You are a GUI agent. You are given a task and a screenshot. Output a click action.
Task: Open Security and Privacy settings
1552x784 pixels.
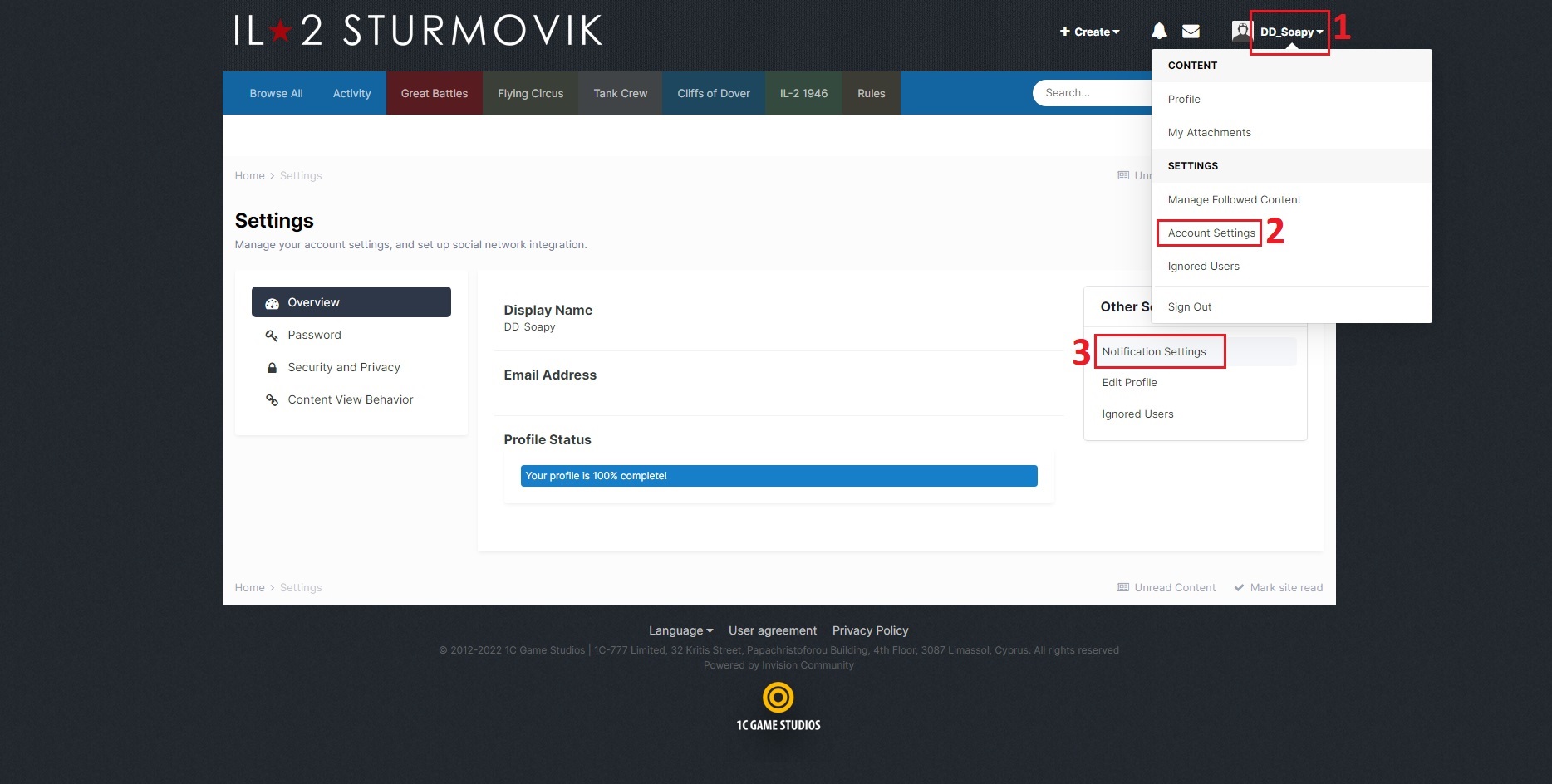[x=351, y=367]
